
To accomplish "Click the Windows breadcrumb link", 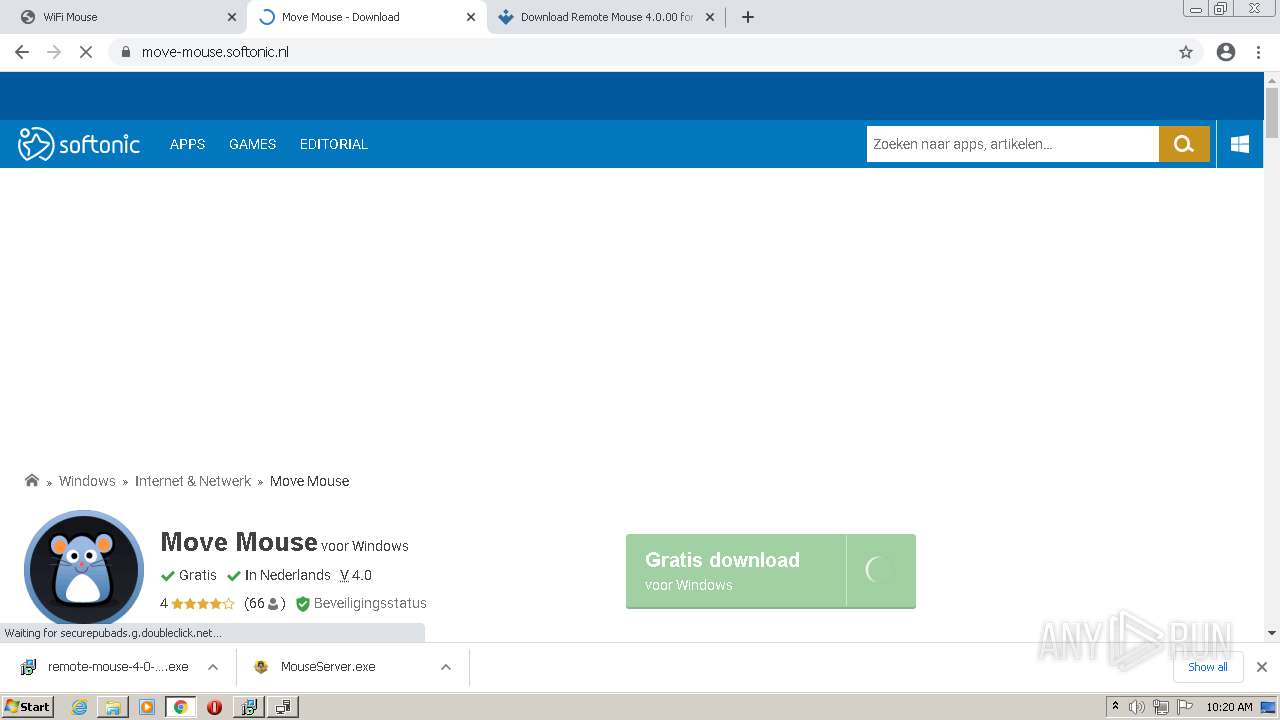I will (87, 481).
